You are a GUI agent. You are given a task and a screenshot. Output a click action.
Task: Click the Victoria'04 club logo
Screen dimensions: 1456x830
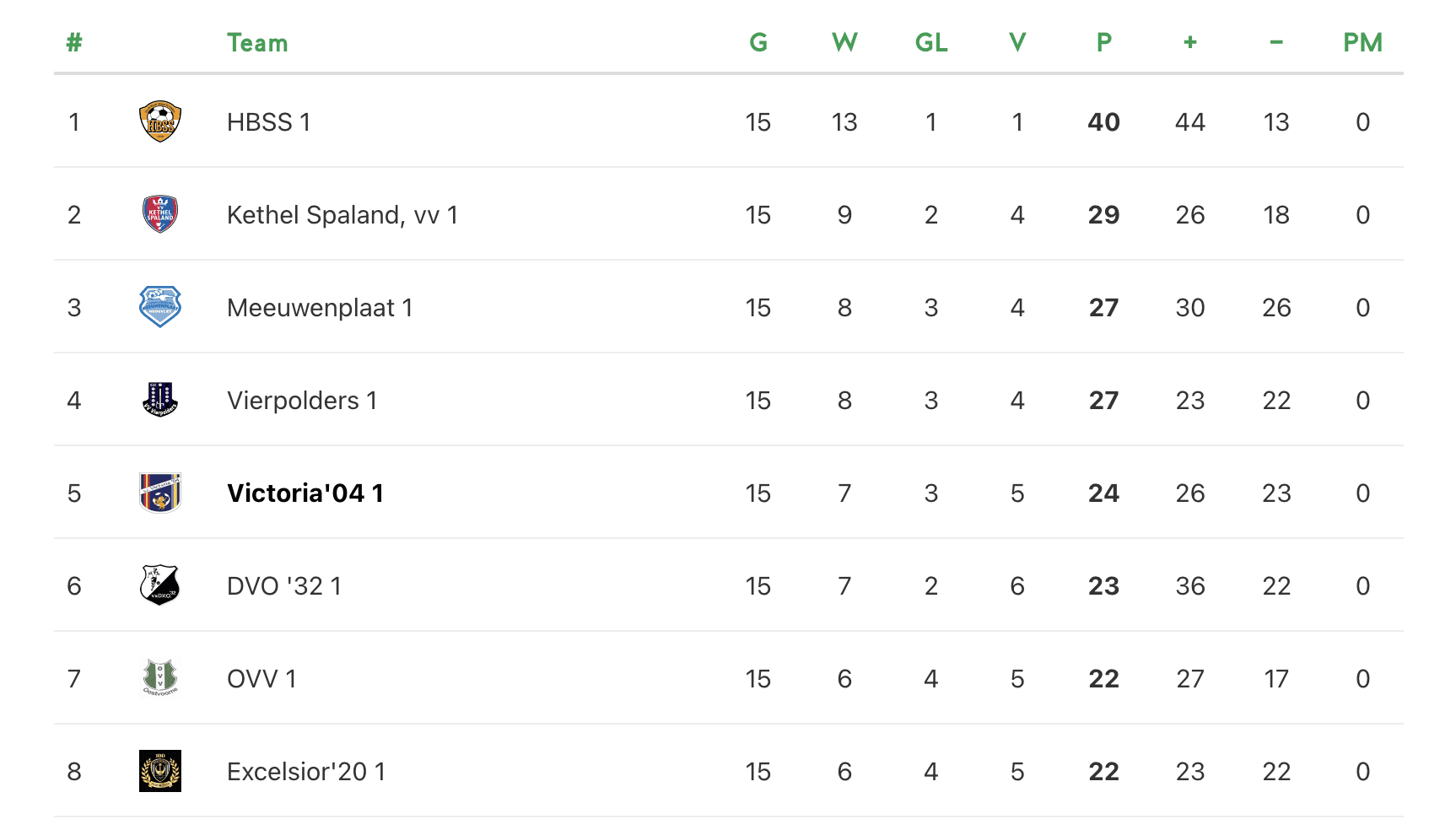[x=160, y=493]
